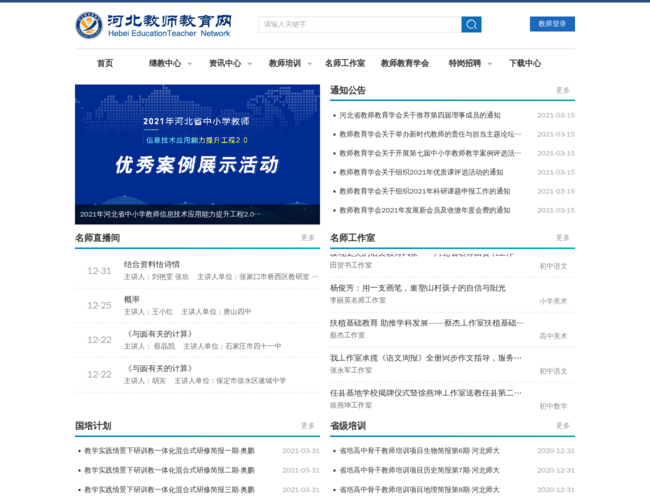Open notice 2021年发展新会员及收缴年度会费的通知
Viewport: 650px width, 500px height.
424,210
